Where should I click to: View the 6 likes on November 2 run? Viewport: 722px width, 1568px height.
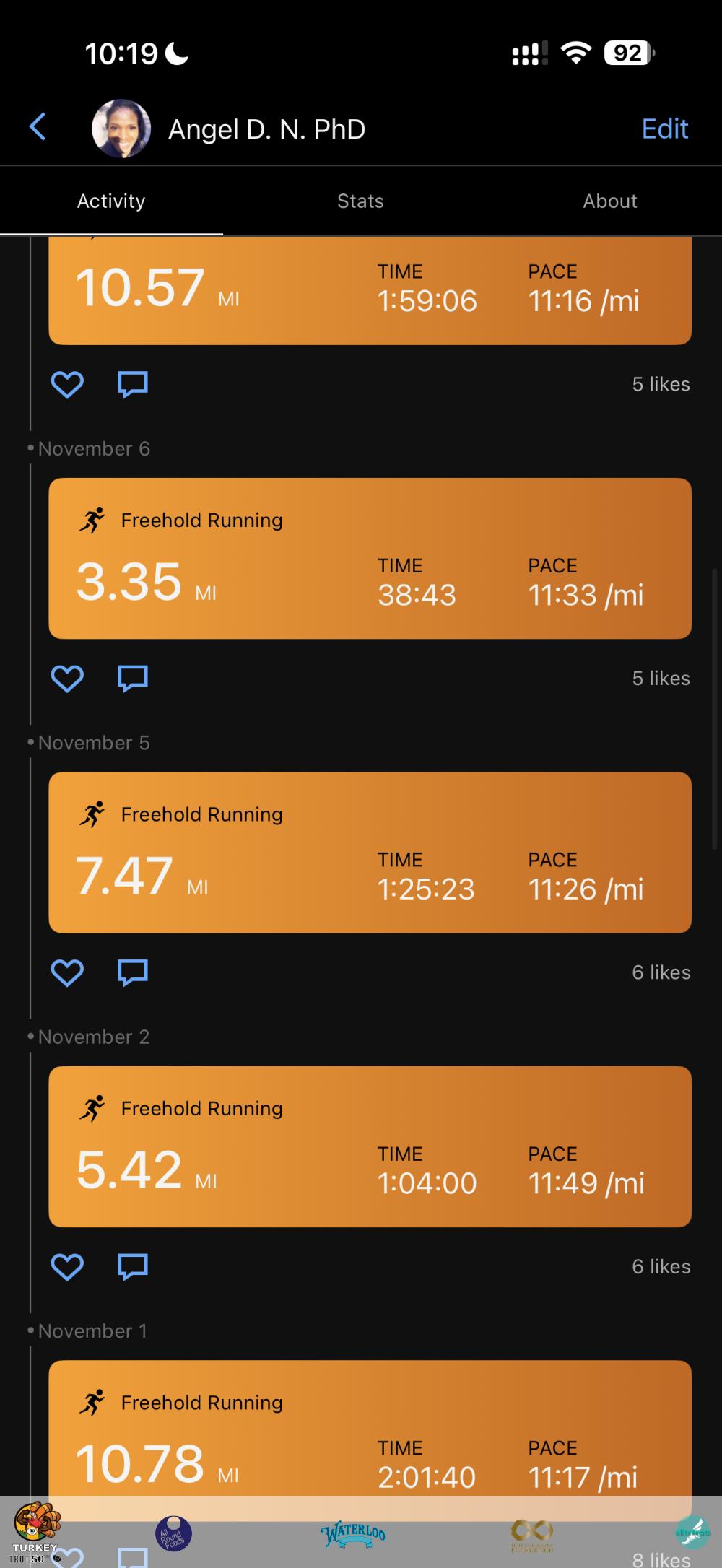pos(661,1266)
